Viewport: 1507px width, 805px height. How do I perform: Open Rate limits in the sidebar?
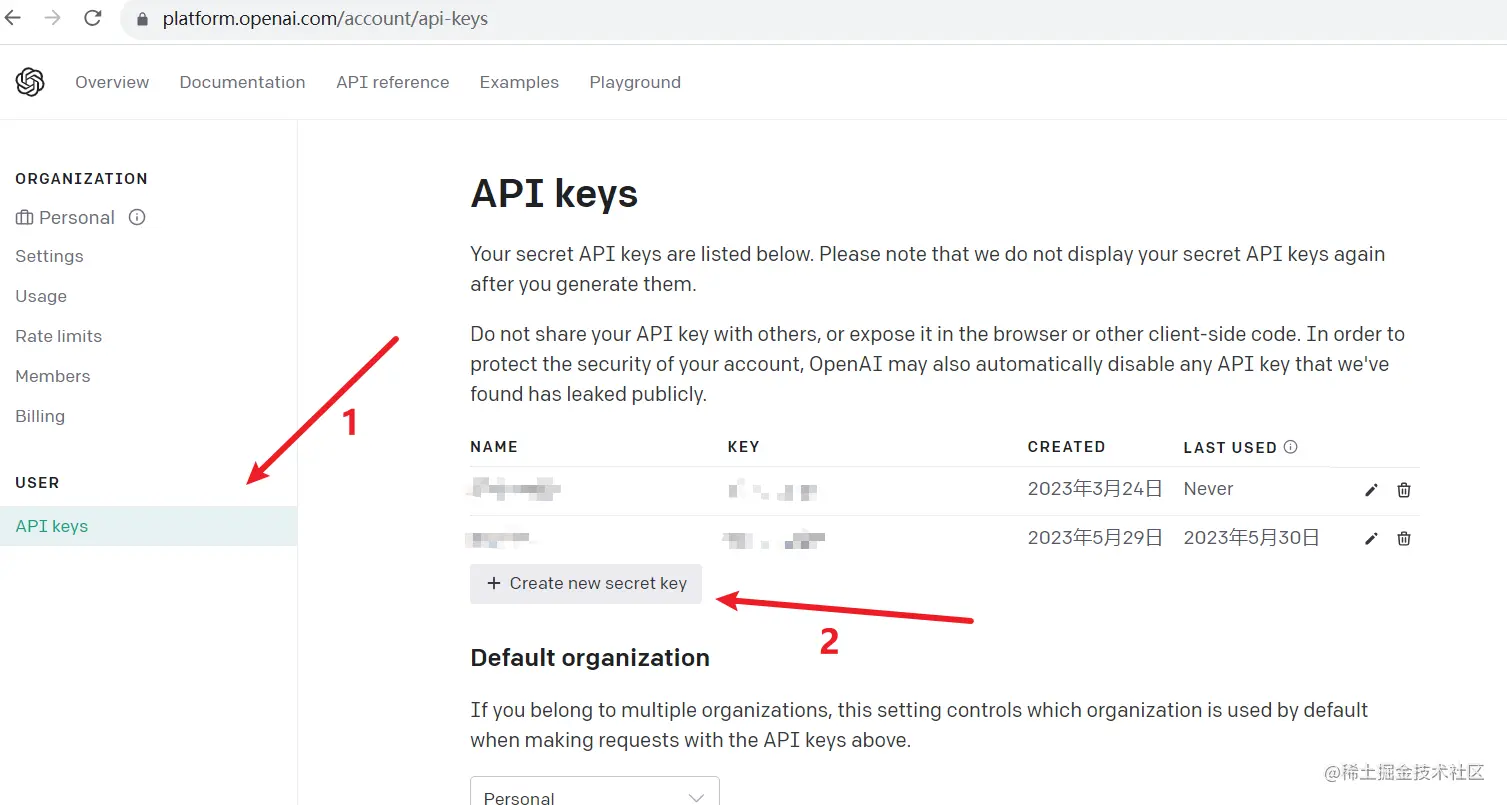pos(58,336)
